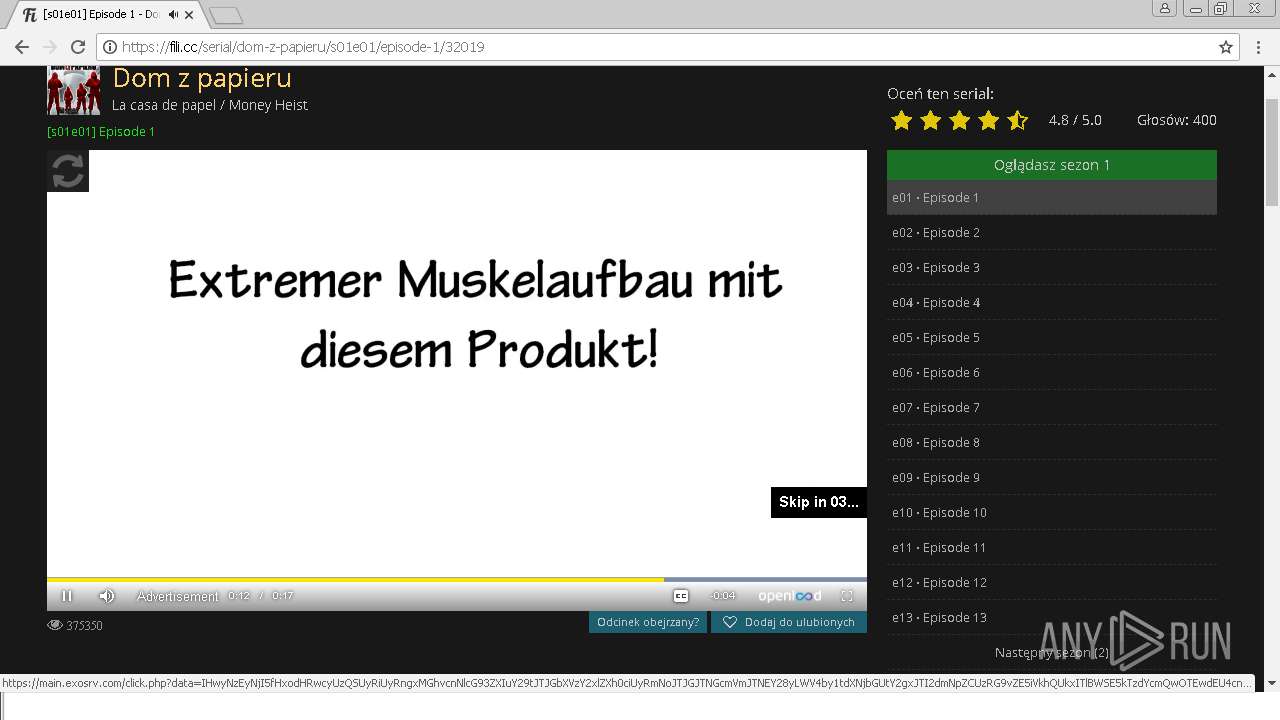Open e13 Episode 13
Screen dimensions: 1280x720
click(1052, 617)
